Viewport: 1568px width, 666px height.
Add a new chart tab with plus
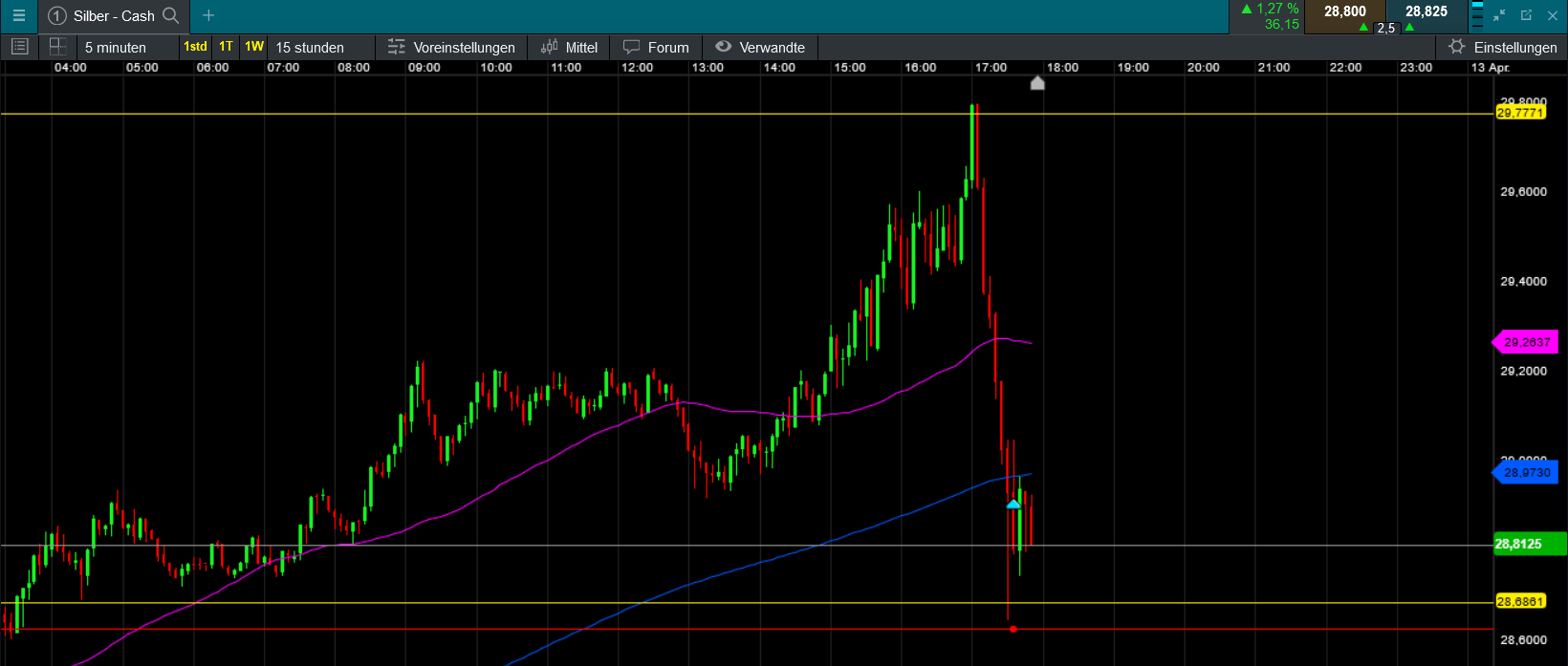pyautogui.click(x=208, y=15)
